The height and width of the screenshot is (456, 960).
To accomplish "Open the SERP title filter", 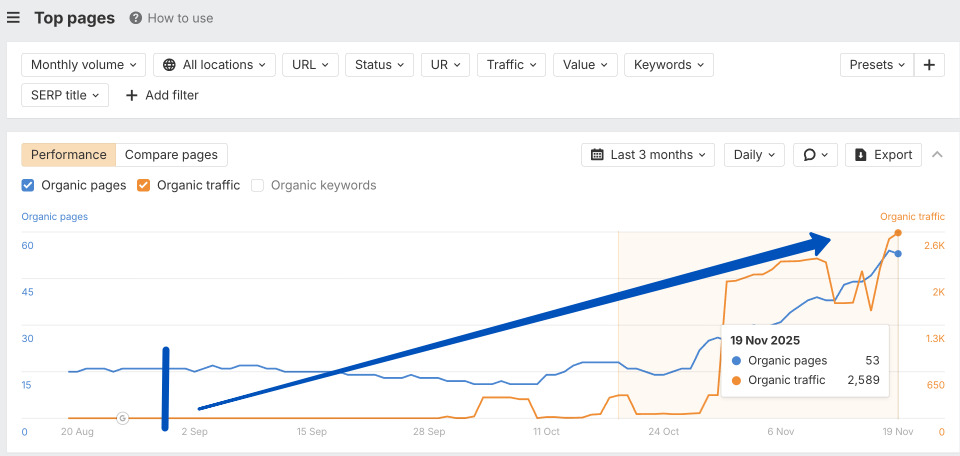I will pyautogui.click(x=65, y=95).
